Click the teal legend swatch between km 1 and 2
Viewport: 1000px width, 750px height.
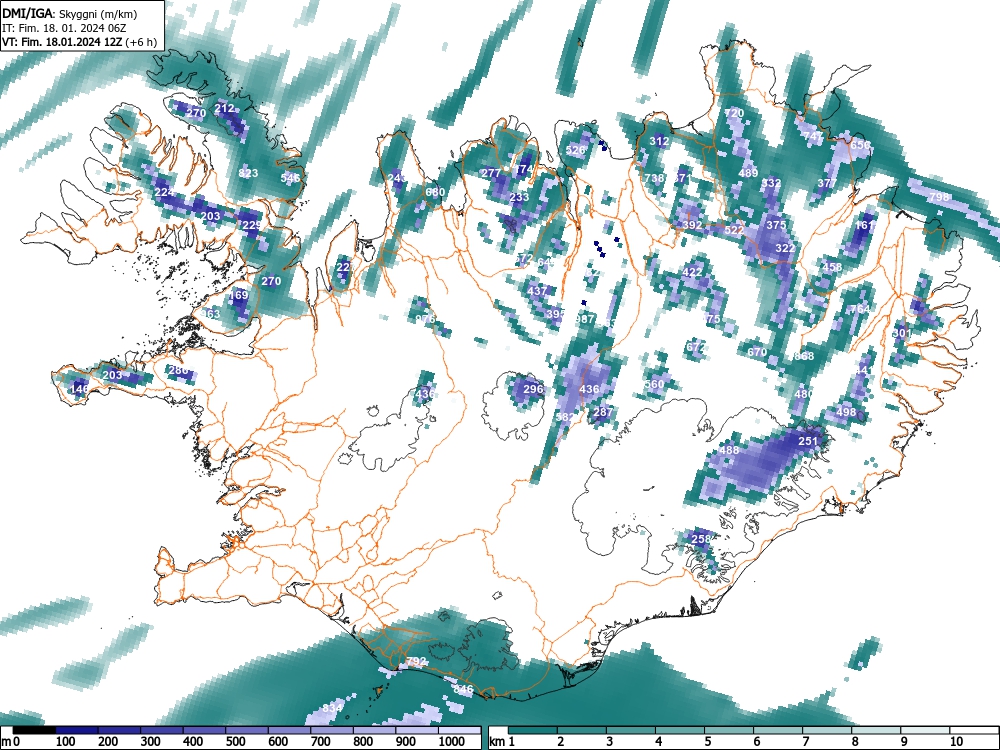click(x=533, y=730)
